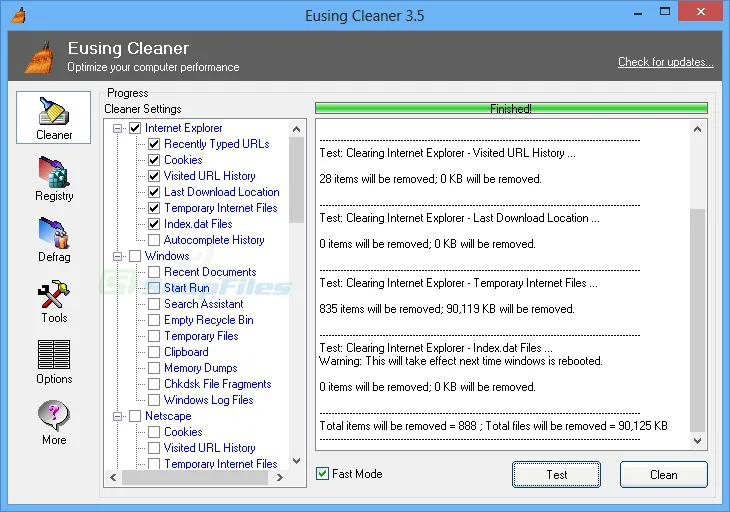The height and width of the screenshot is (512, 730).
Task: Uncheck Last Download Location
Action: click(x=154, y=192)
